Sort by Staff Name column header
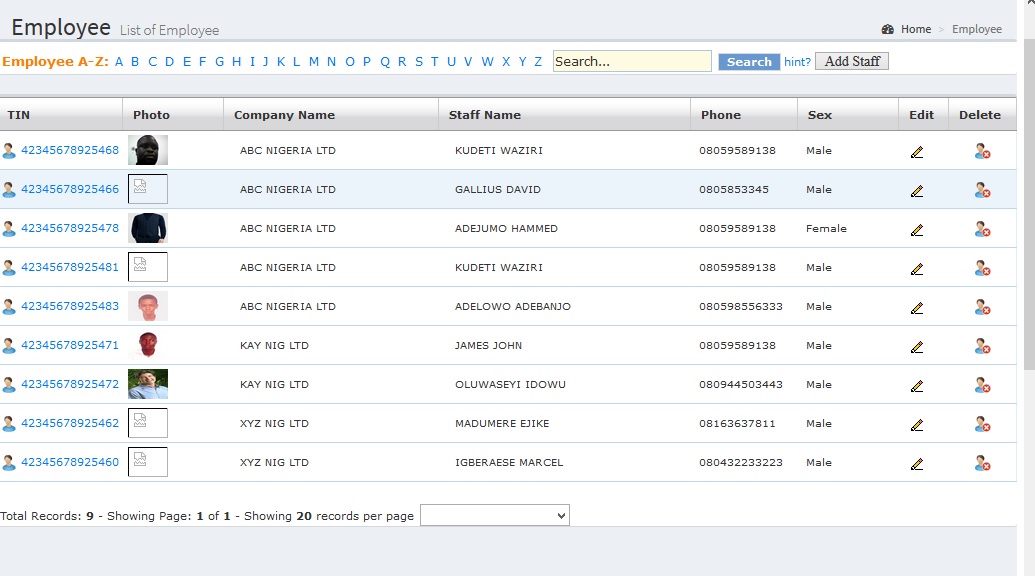The image size is (1035, 576). 485,115
